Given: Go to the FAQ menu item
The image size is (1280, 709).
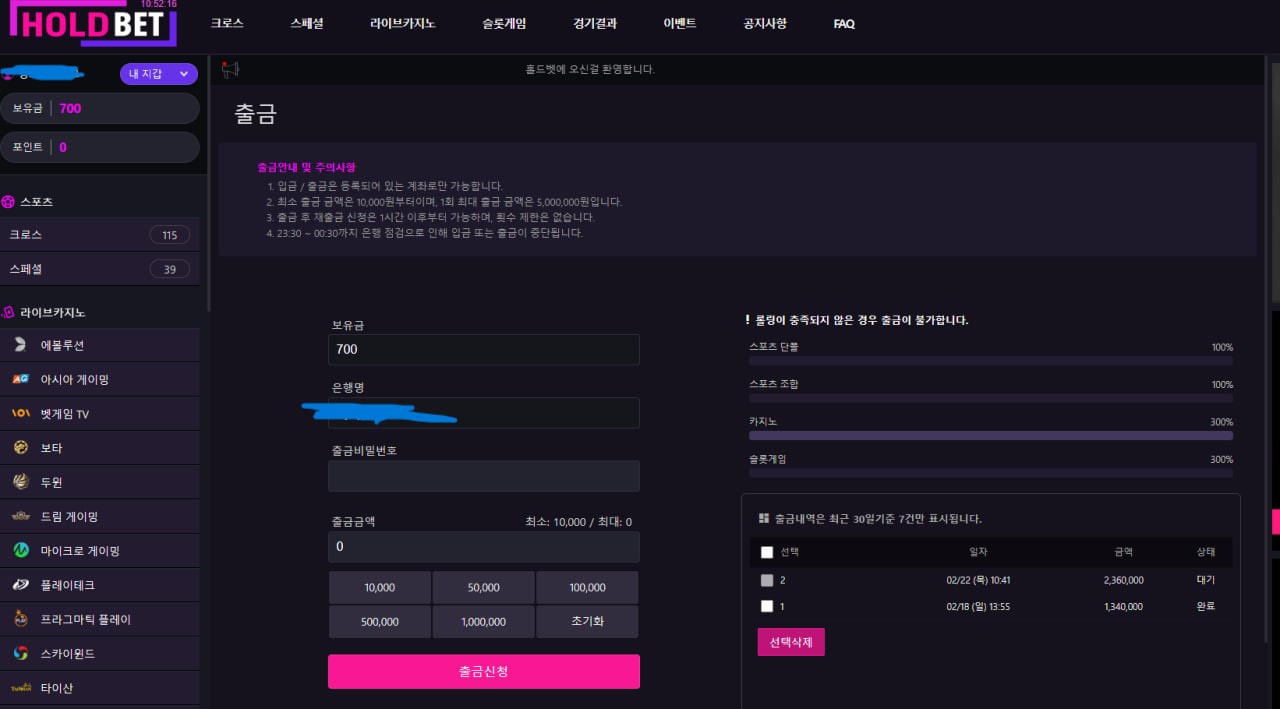Looking at the screenshot, I should (843, 24).
